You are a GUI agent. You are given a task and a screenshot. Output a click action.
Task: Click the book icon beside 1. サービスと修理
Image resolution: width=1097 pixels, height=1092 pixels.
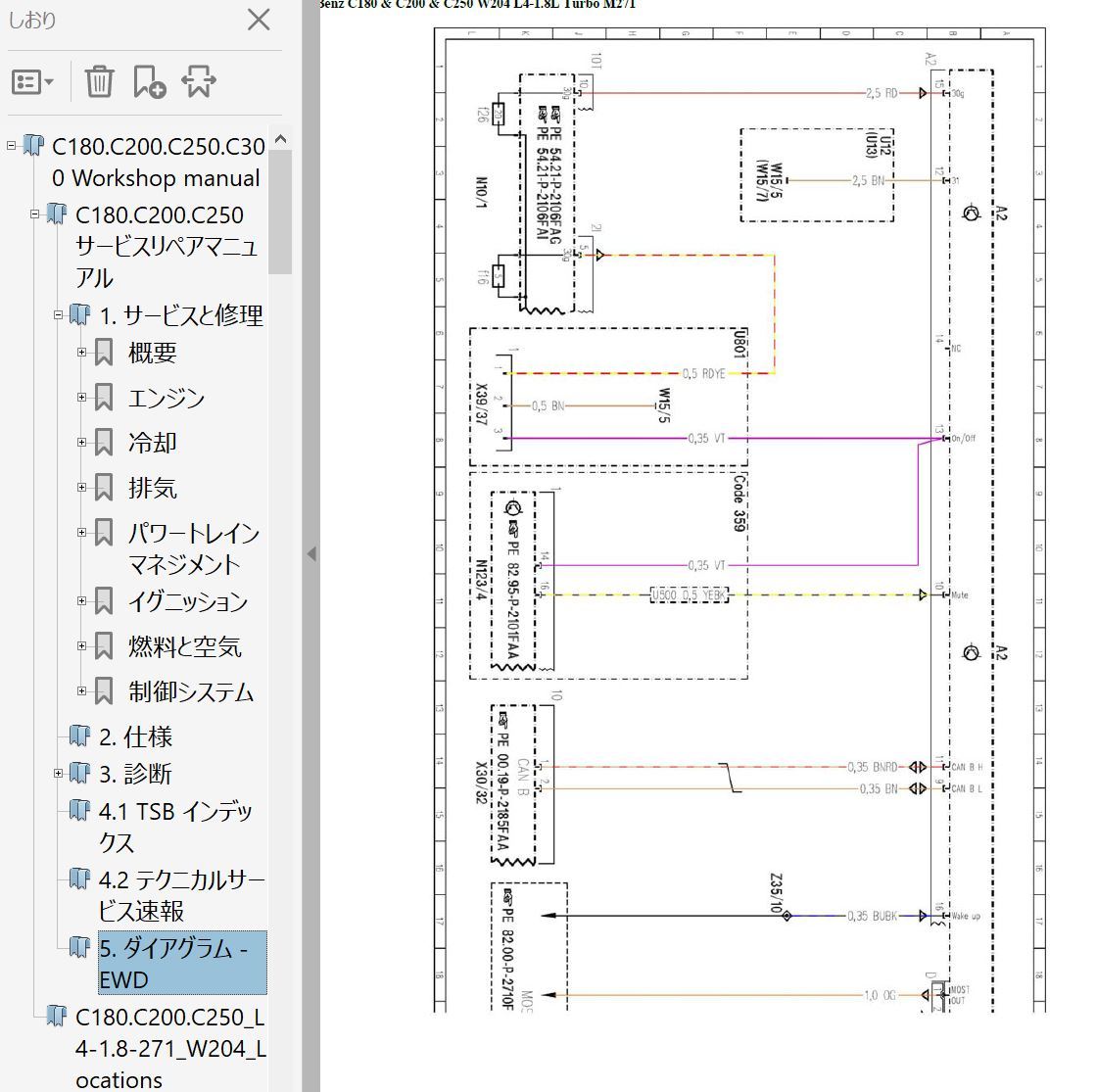[79, 314]
